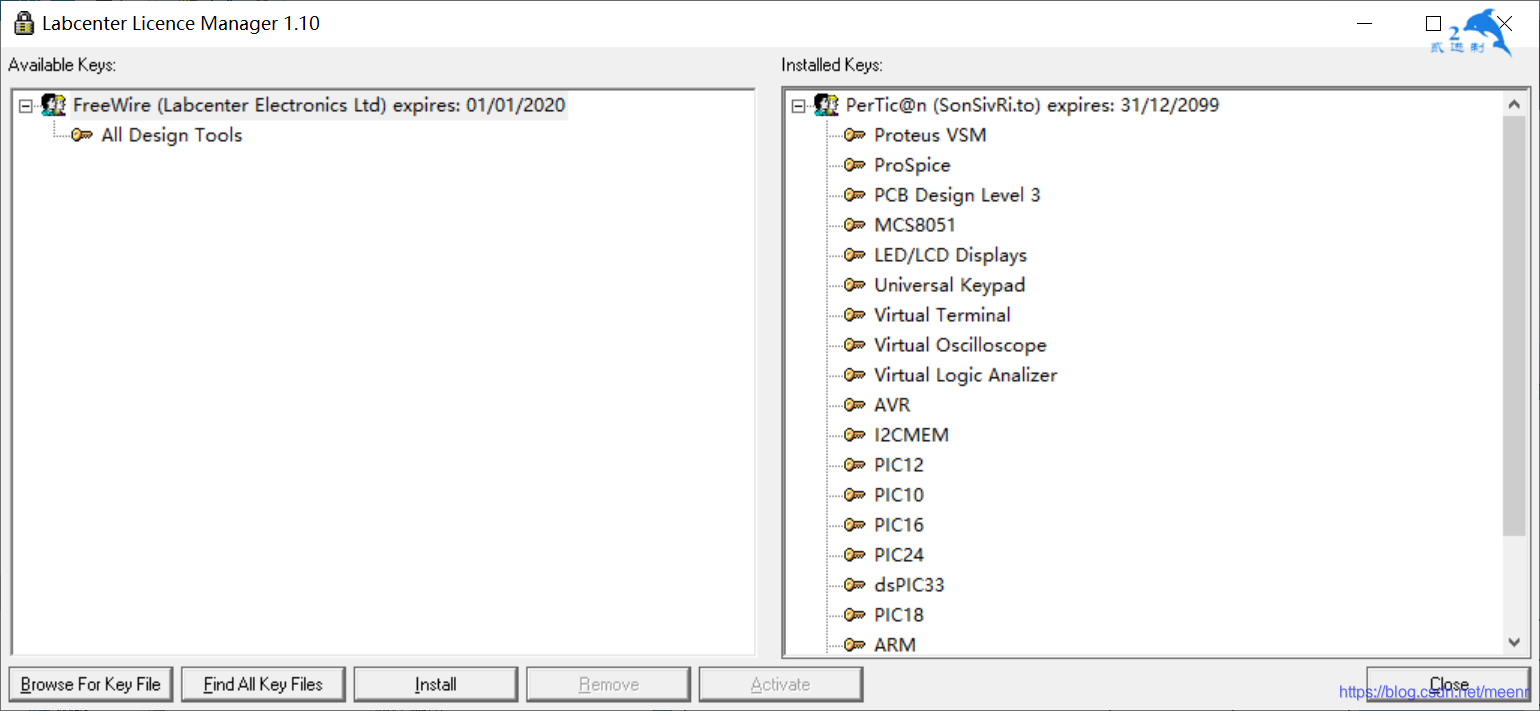Click the PerTic@n licence user icon
The height and width of the screenshot is (711, 1540).
click(826, 105)
